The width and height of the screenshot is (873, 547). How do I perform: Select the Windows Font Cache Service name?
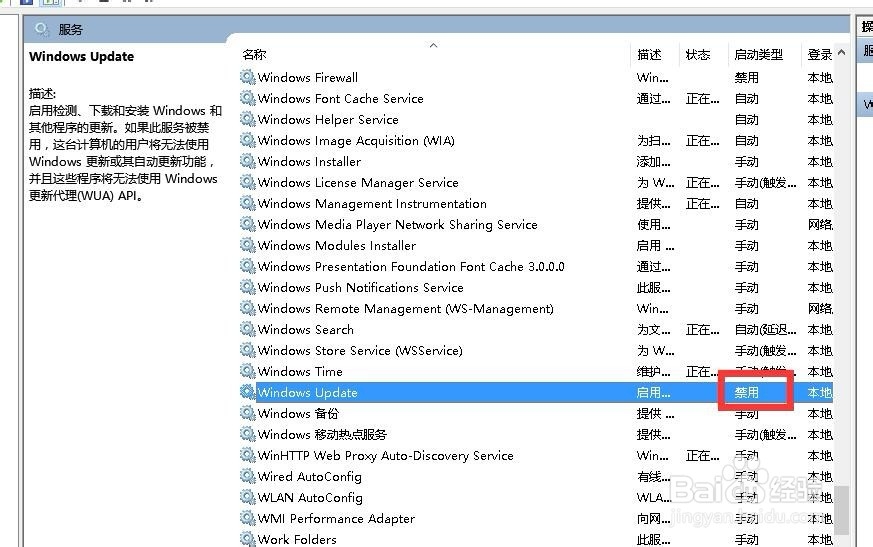(x=341, y=99)
